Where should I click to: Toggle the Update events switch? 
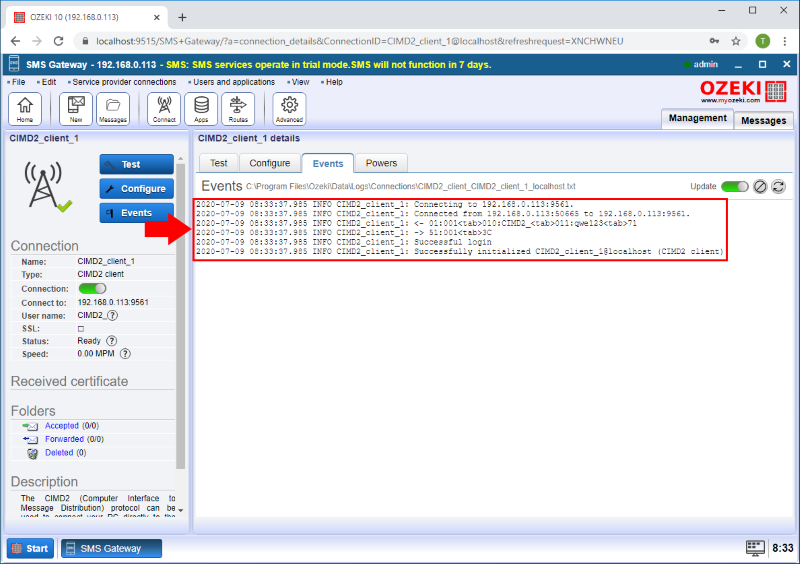tap(735, 186)
